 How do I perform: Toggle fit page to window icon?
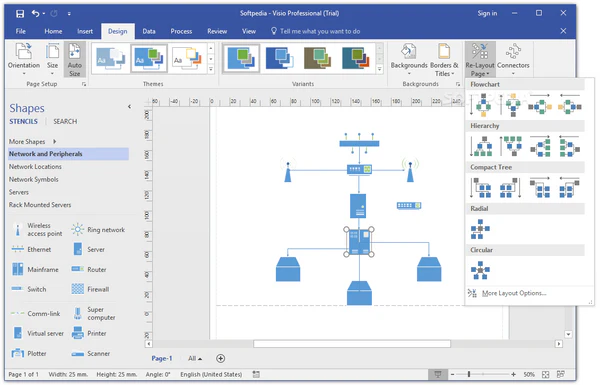tap(546, 374)
